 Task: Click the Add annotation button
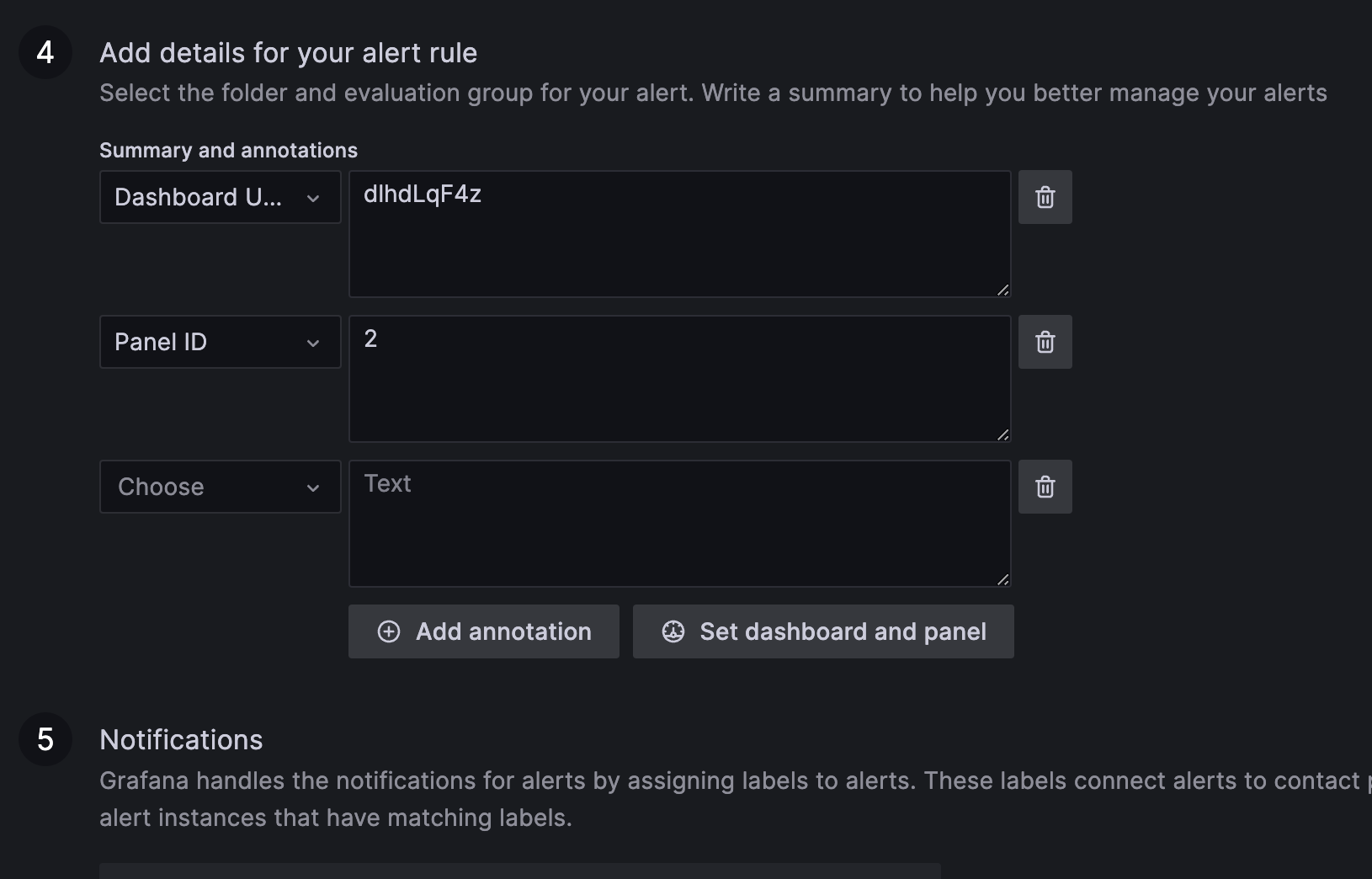pos(483,631)
